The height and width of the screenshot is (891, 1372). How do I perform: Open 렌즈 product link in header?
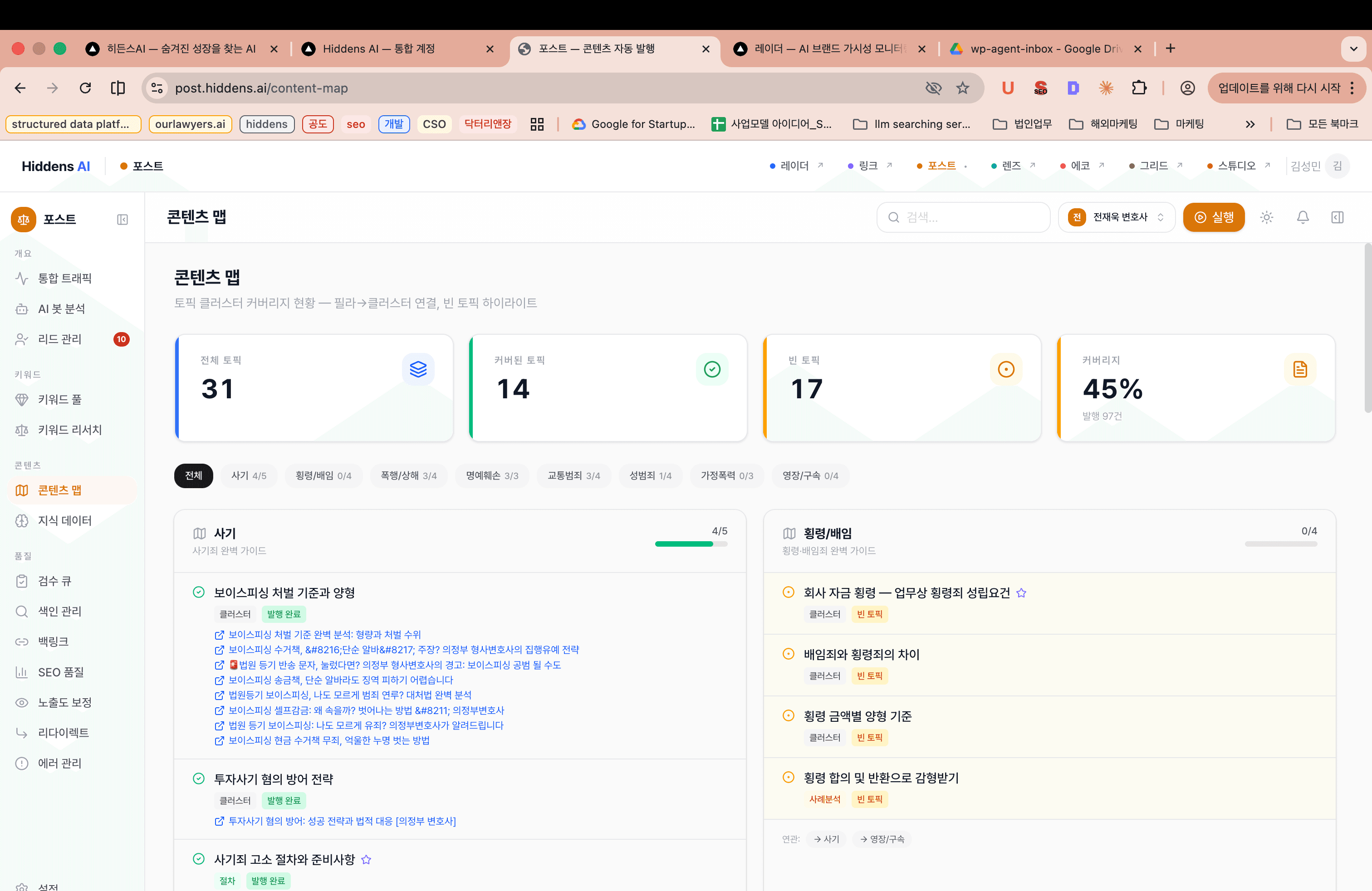click(1013, 166)
